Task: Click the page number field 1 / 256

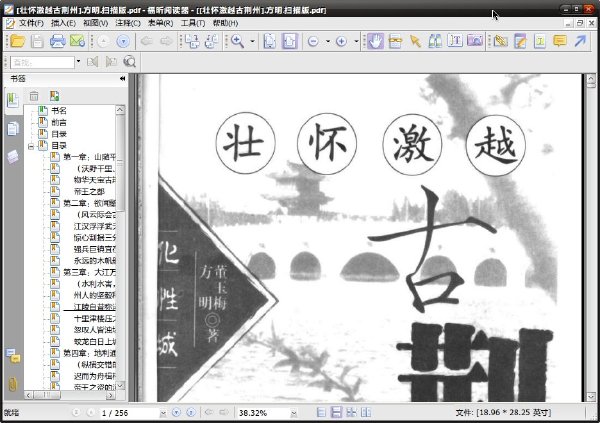Action: [129, 413]
